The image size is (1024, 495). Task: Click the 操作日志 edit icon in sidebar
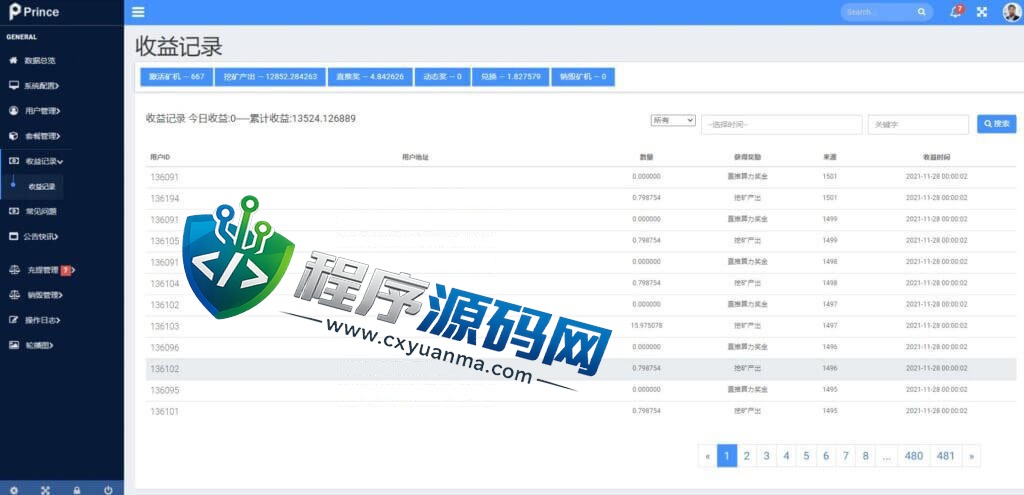(13, 320)
